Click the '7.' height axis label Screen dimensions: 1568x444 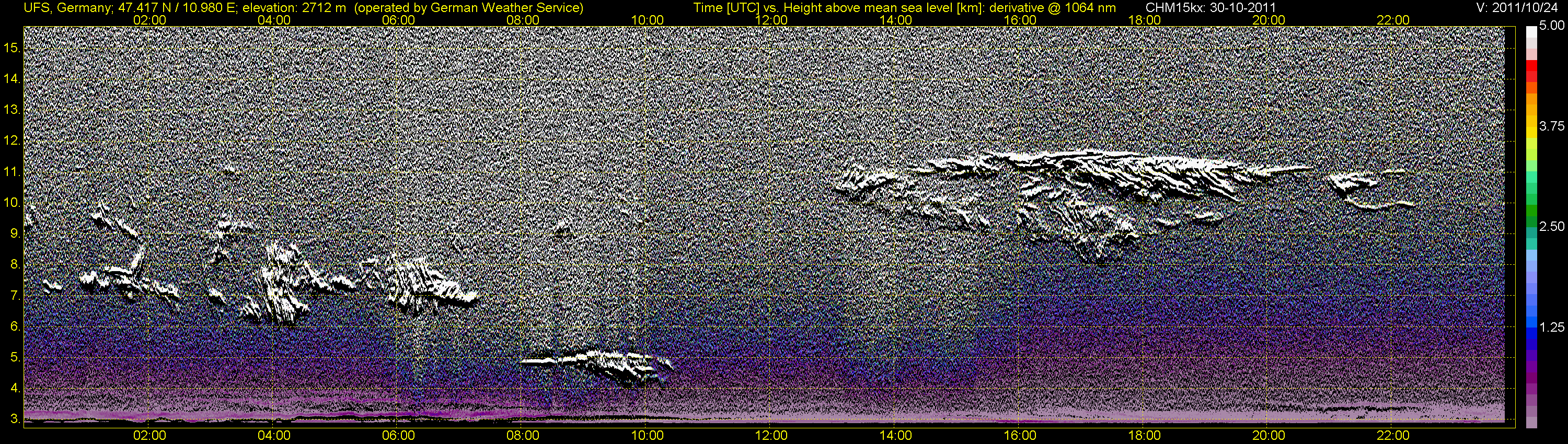click(15, 296)
